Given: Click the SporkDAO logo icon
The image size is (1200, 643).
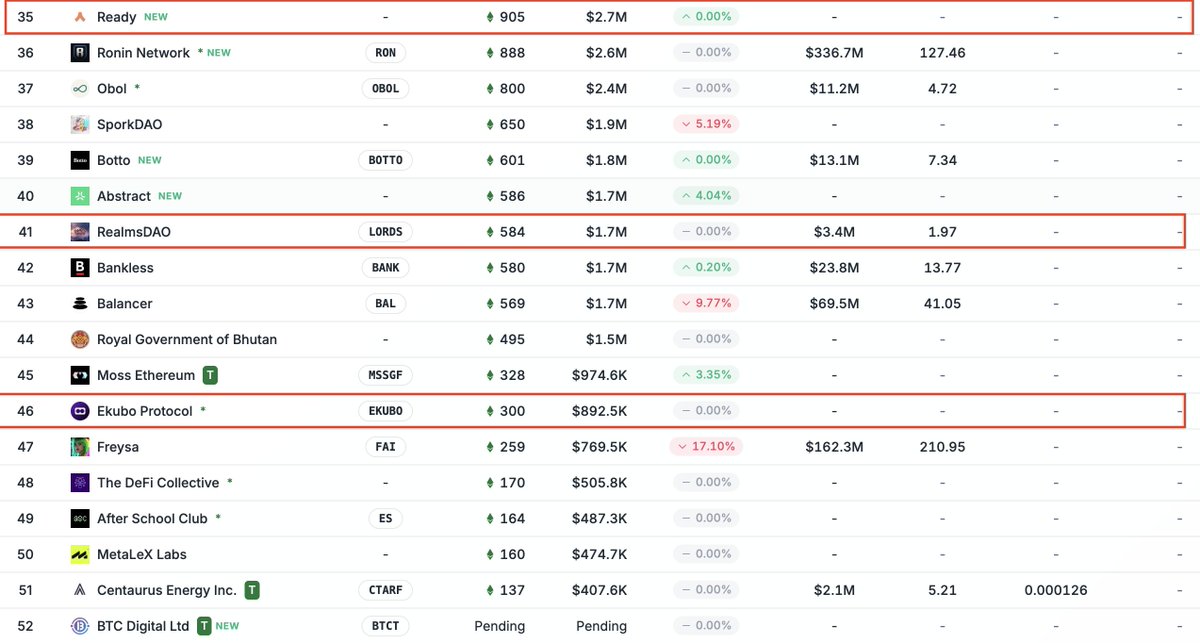Looking at the screenshot, I should pos(80,125).
